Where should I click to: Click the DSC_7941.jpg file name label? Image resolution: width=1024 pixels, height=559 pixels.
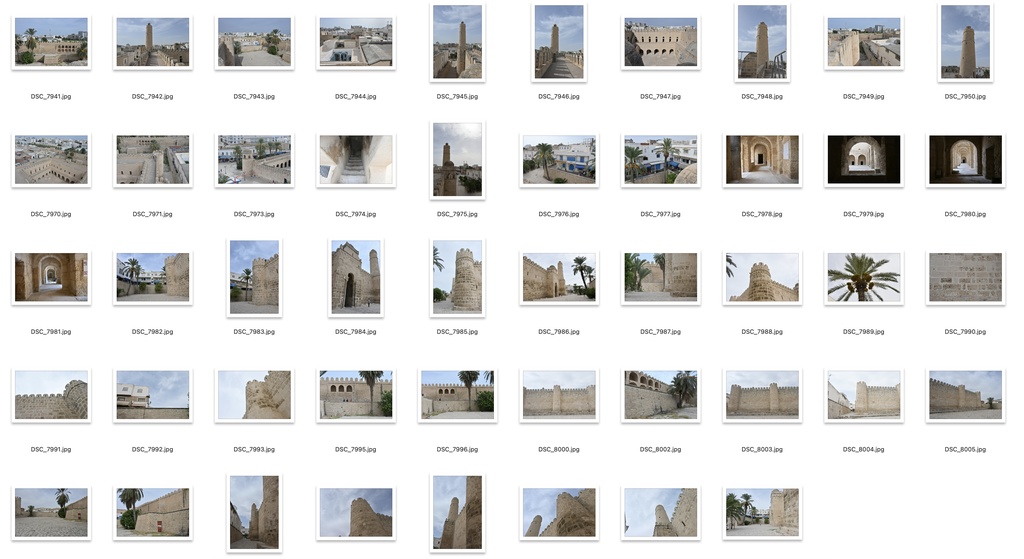pyautogui.click(x=51, y=97)
